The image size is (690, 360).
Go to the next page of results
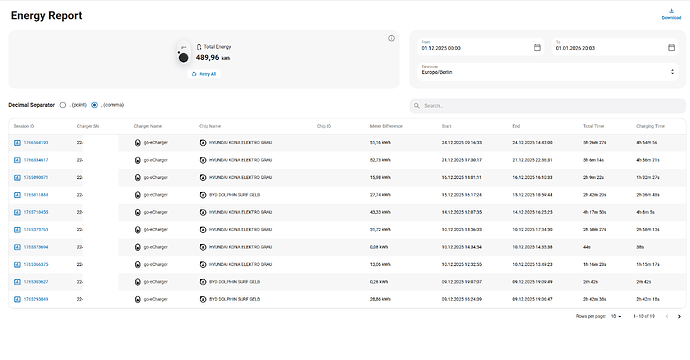(679, 316)
